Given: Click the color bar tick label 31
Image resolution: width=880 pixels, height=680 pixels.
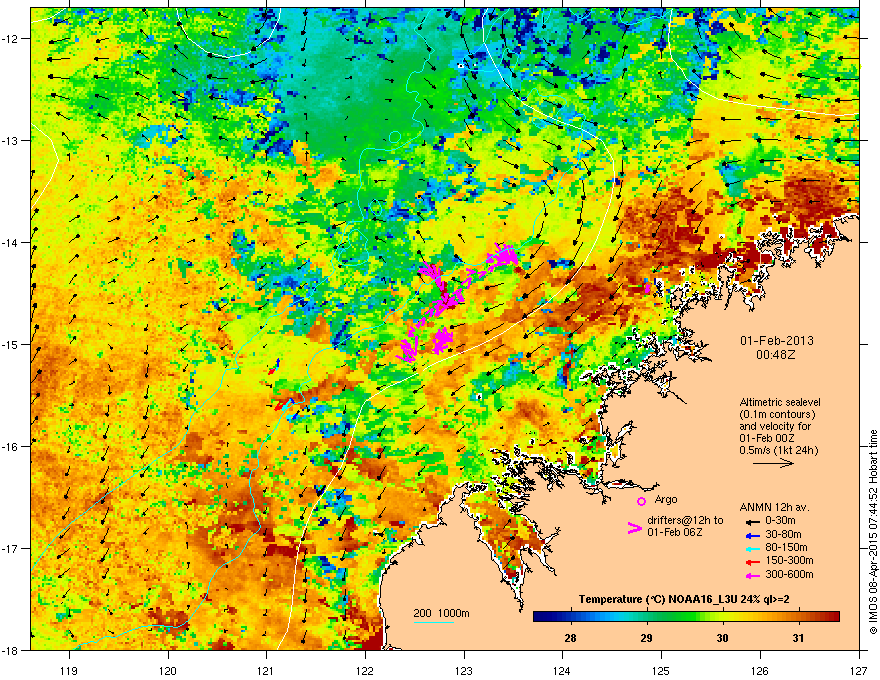Looking at the screenshot, I should coord(798,638).
